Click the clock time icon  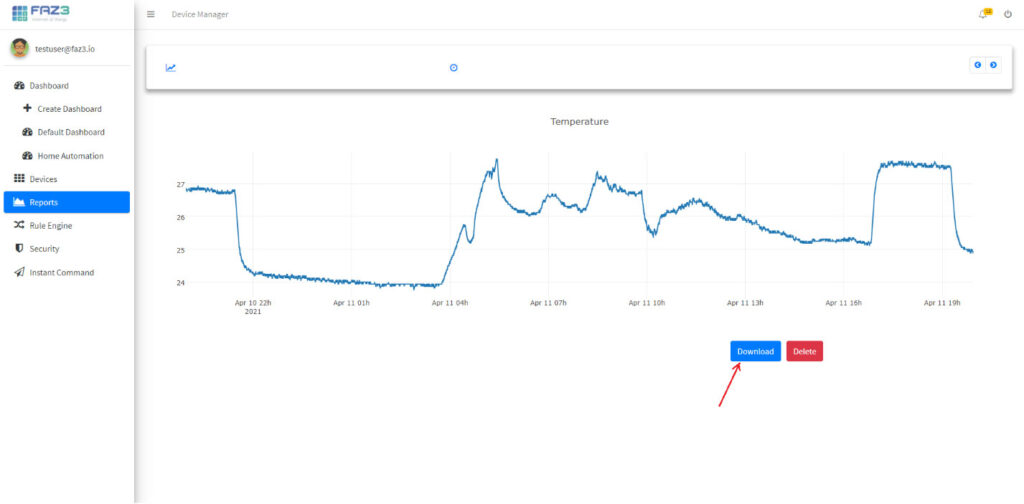tap(453, 68)
